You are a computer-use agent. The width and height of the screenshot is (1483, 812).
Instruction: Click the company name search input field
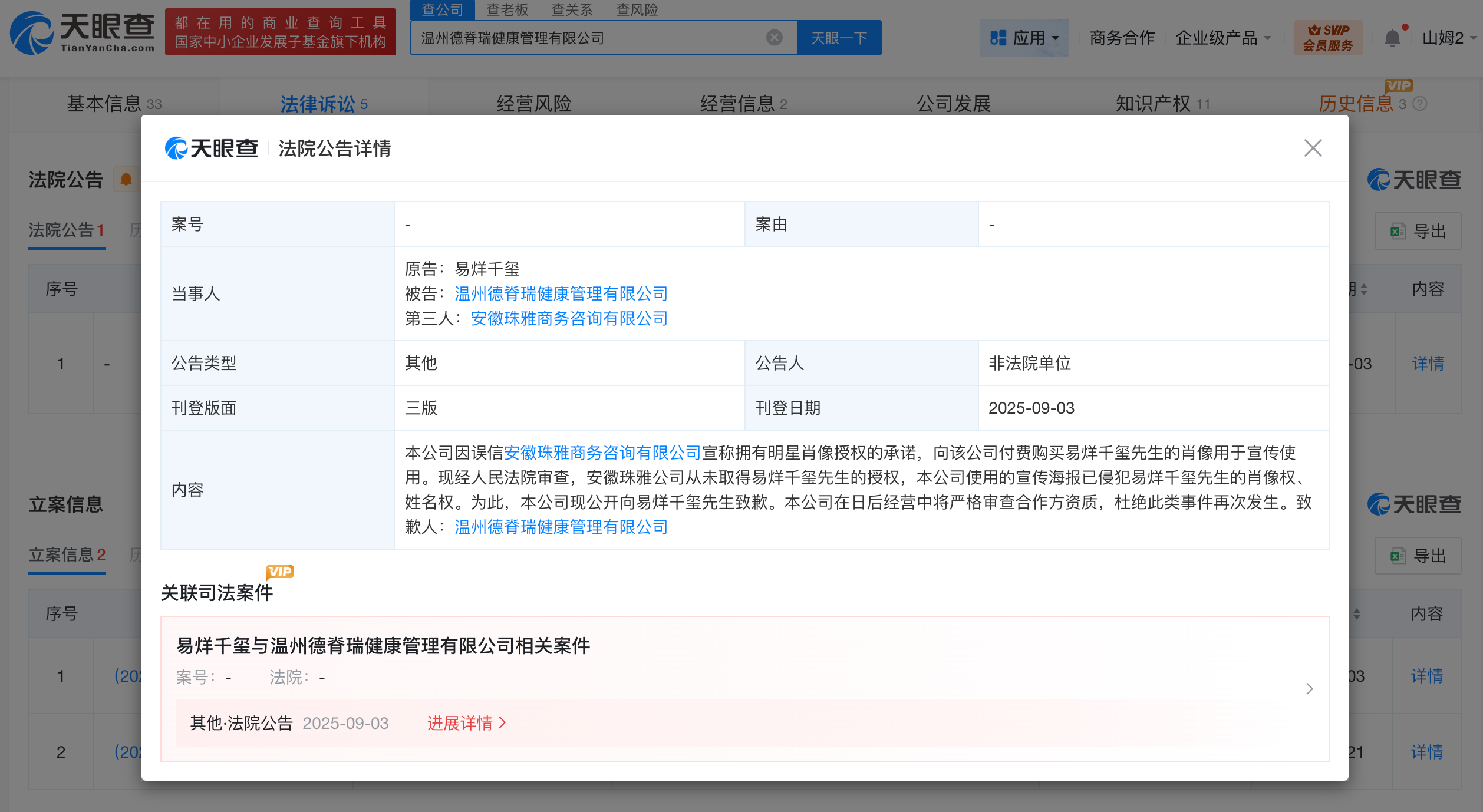[x=589, y=38]
